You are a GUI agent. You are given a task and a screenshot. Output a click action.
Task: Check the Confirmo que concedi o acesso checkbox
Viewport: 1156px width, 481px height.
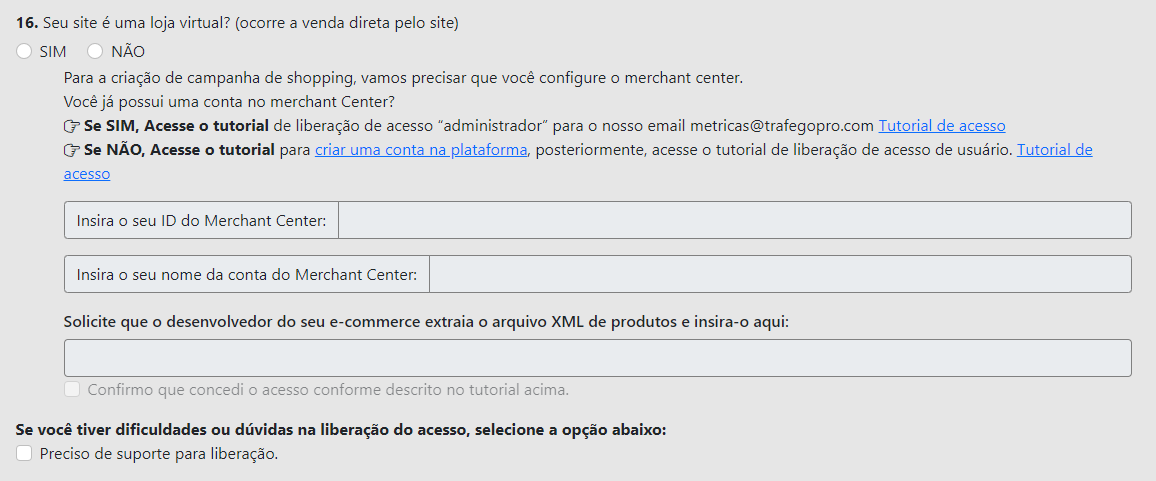tap(72, 390)
